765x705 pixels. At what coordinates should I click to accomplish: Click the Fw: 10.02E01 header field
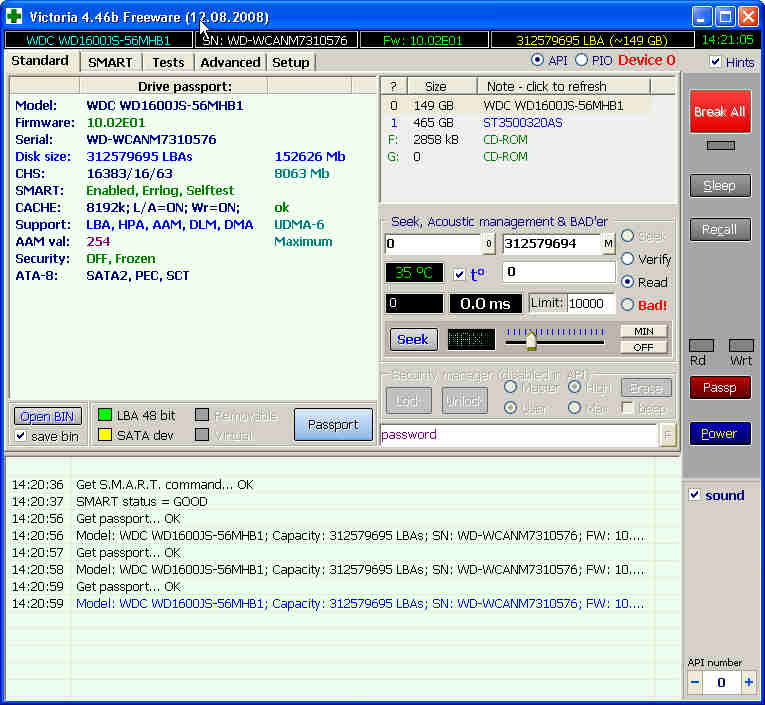tap(424, 40)
